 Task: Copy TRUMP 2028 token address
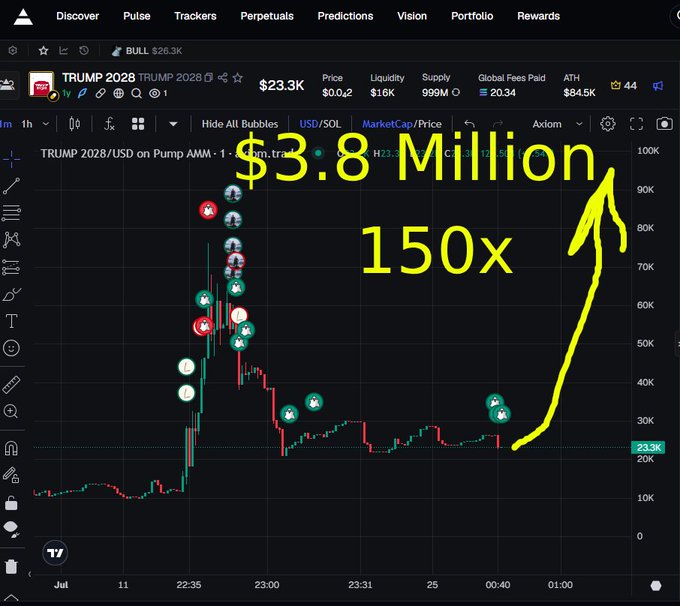(x=209, y=78)
